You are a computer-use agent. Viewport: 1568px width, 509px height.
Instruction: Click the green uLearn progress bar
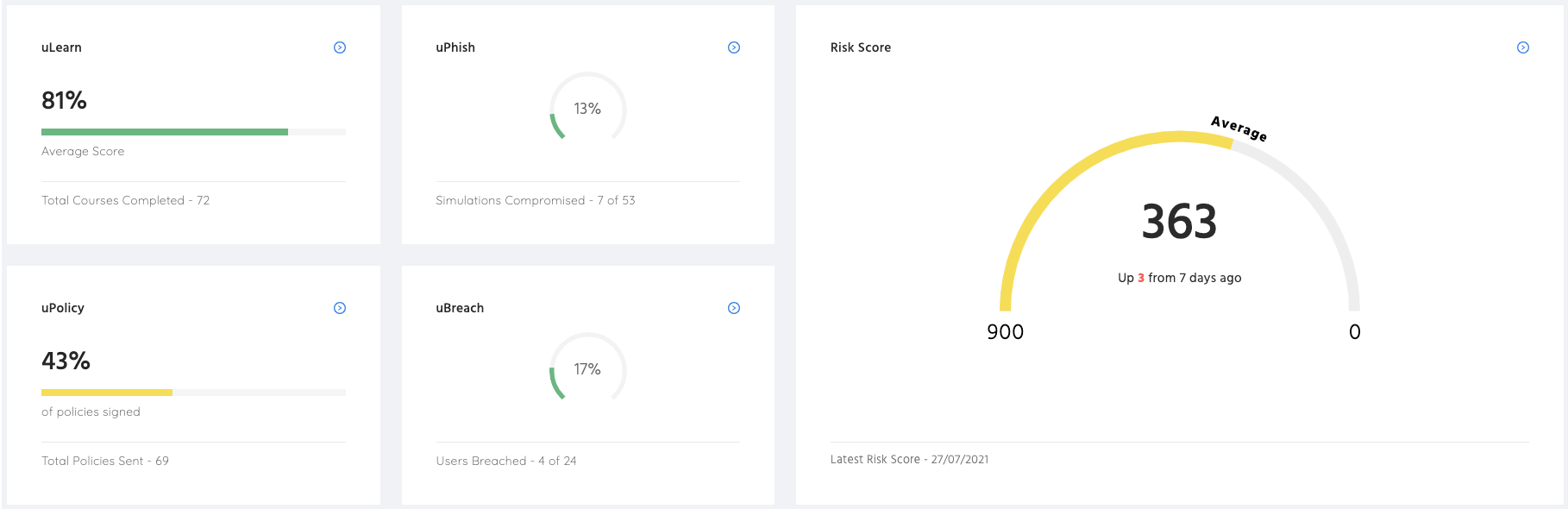tap(164, 131)
